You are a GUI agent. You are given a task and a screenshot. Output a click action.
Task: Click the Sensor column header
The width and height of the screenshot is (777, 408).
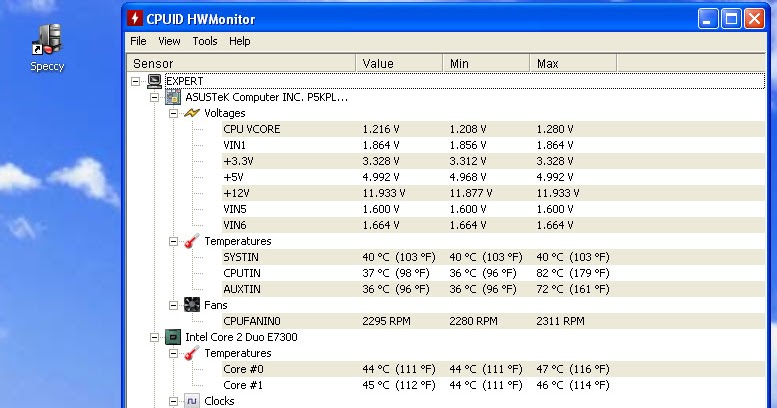click(x=241, y=63)
